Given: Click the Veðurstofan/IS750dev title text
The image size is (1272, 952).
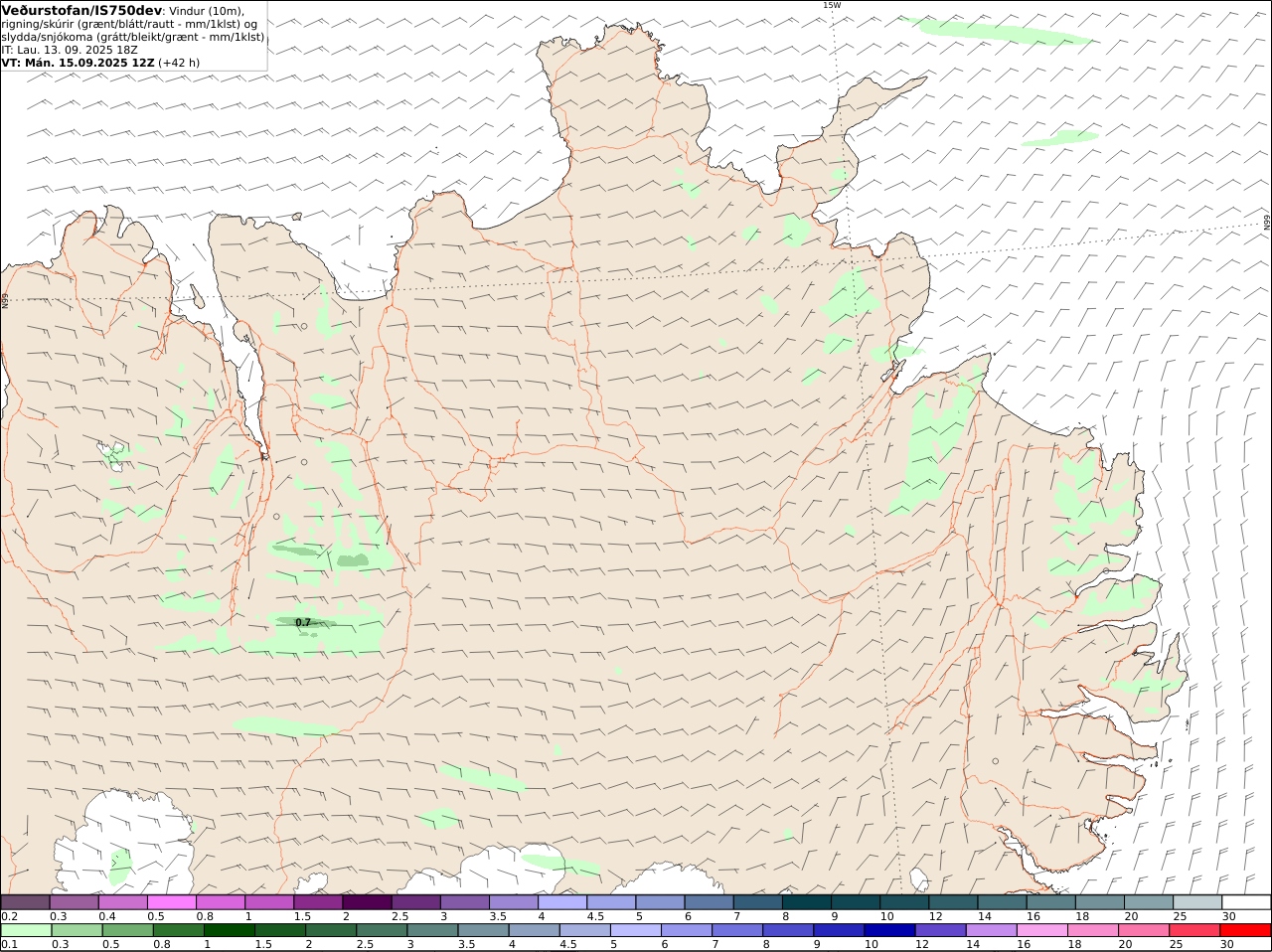Looking at the screenshot, I should (x=81, y=10).
